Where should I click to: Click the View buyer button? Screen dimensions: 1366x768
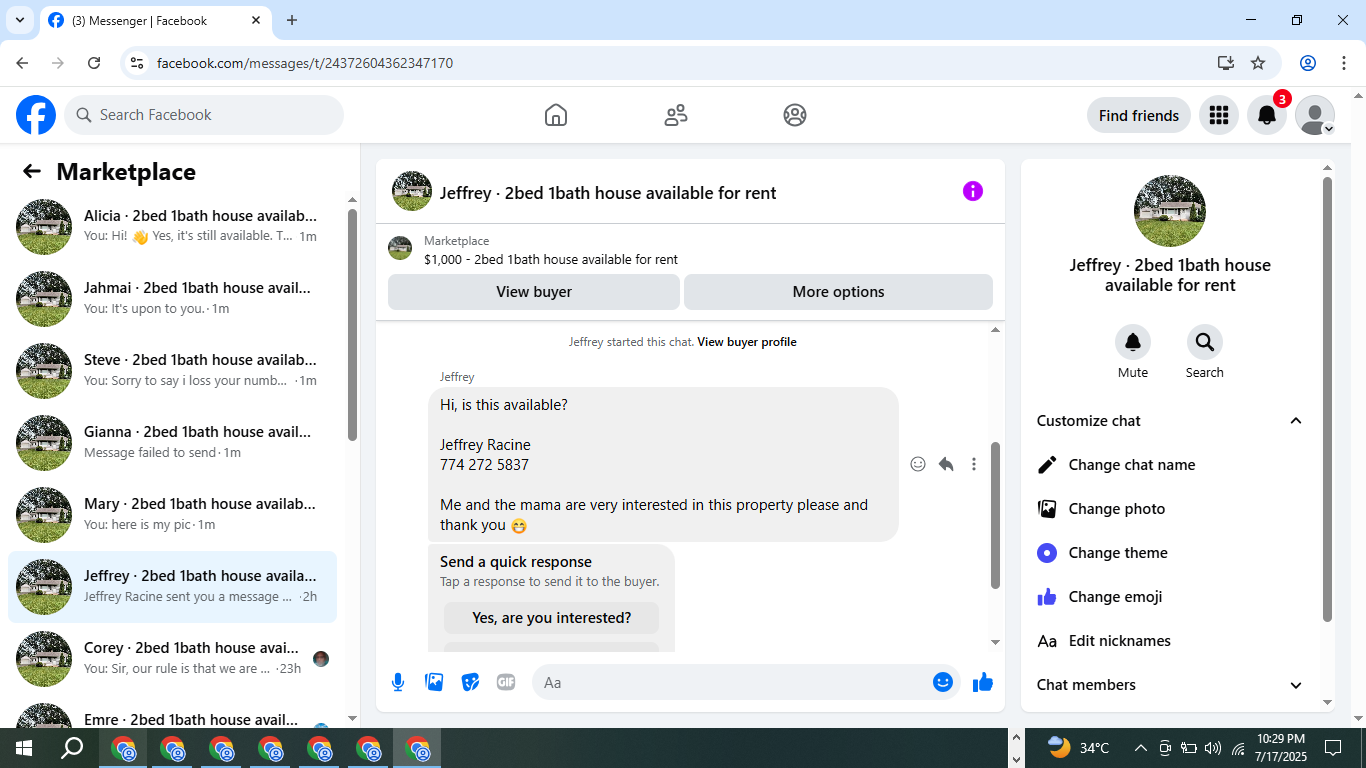[x=534, y=292]
